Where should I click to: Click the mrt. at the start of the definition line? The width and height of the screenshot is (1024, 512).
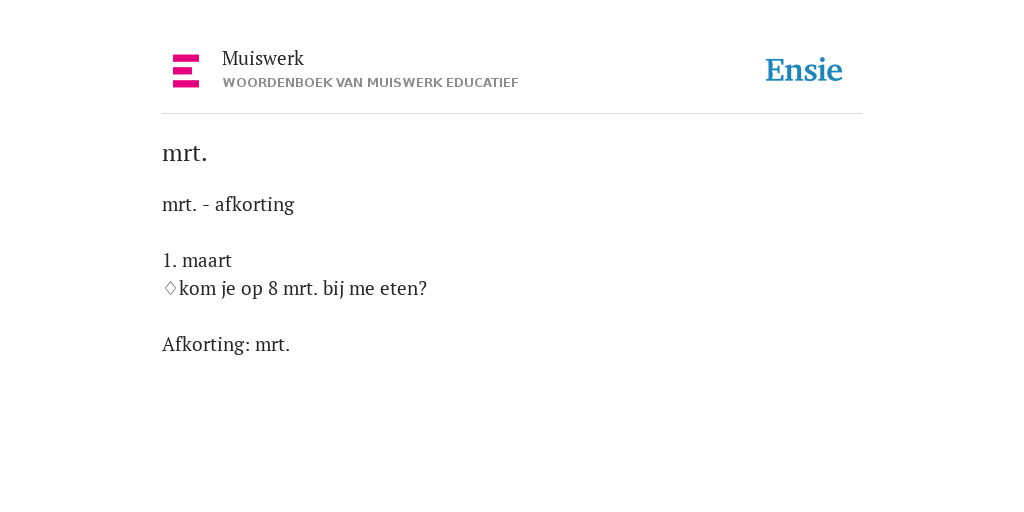coord(180,205)
